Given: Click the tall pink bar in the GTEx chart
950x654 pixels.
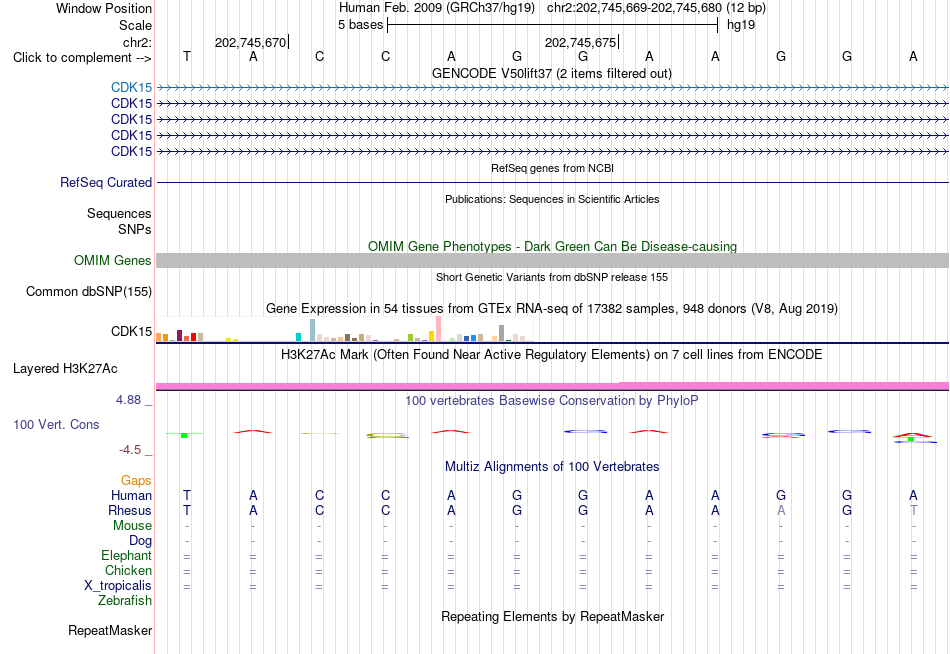Looking at the screenshot, I should [438, 329].
